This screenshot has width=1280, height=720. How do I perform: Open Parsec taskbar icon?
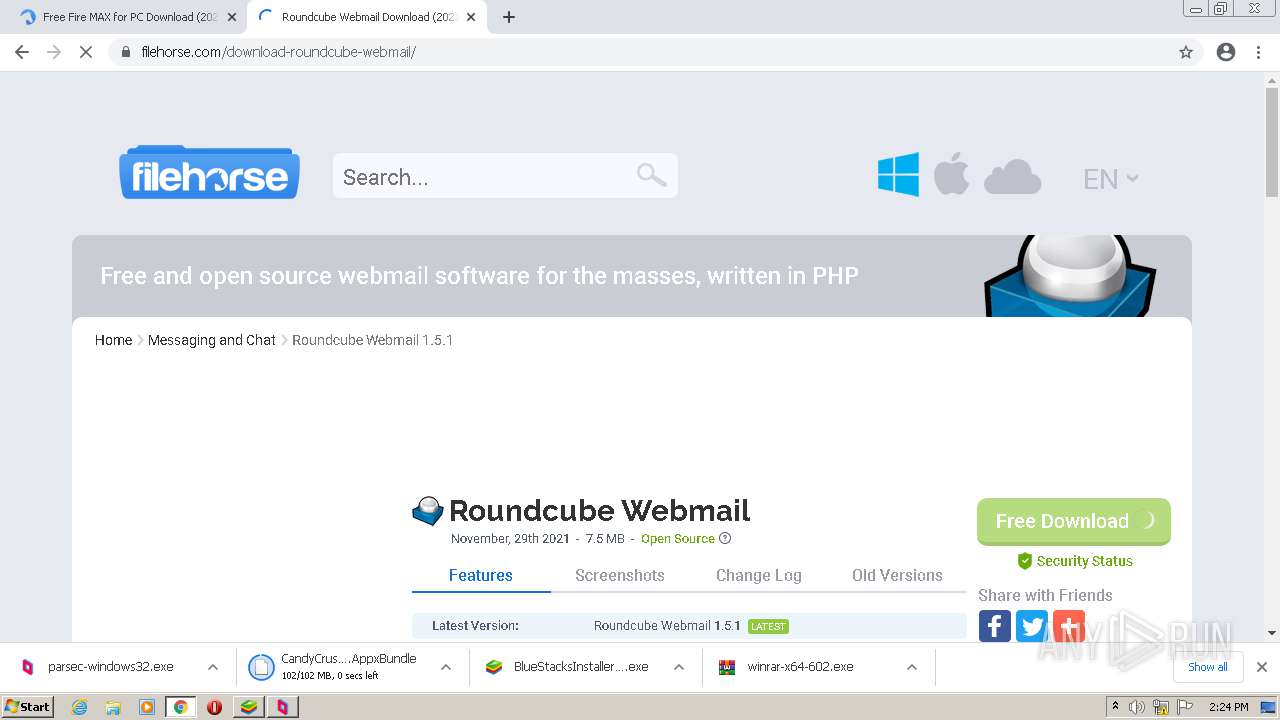point(283,707)
